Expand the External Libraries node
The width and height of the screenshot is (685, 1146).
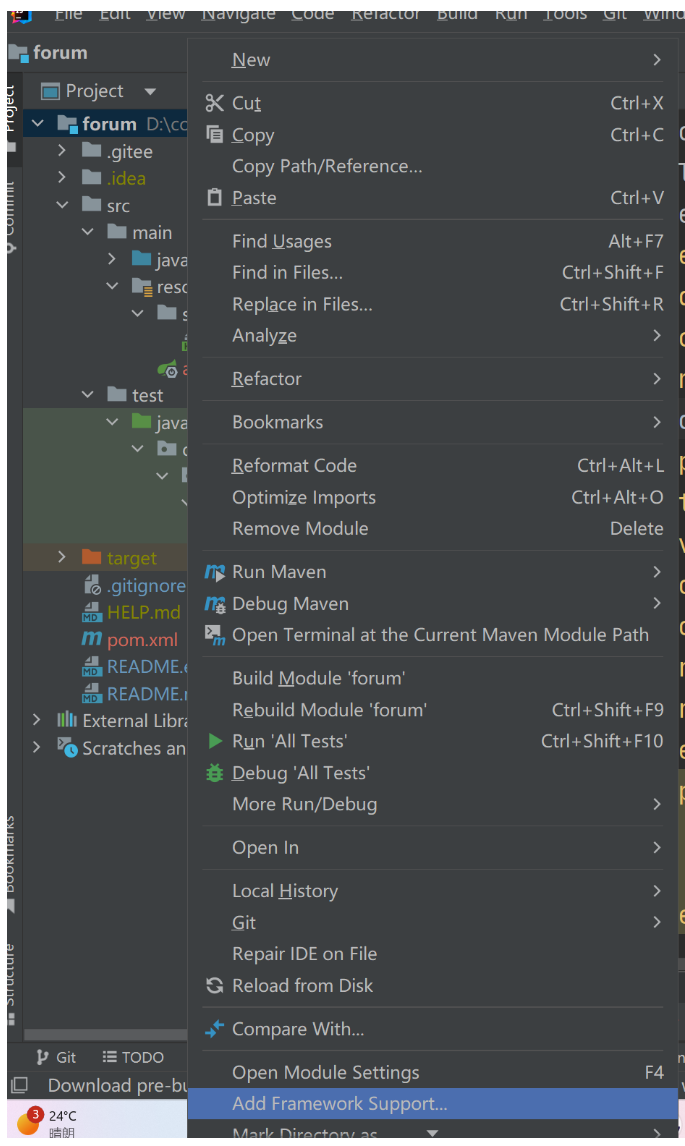click(x=37, y=720)
